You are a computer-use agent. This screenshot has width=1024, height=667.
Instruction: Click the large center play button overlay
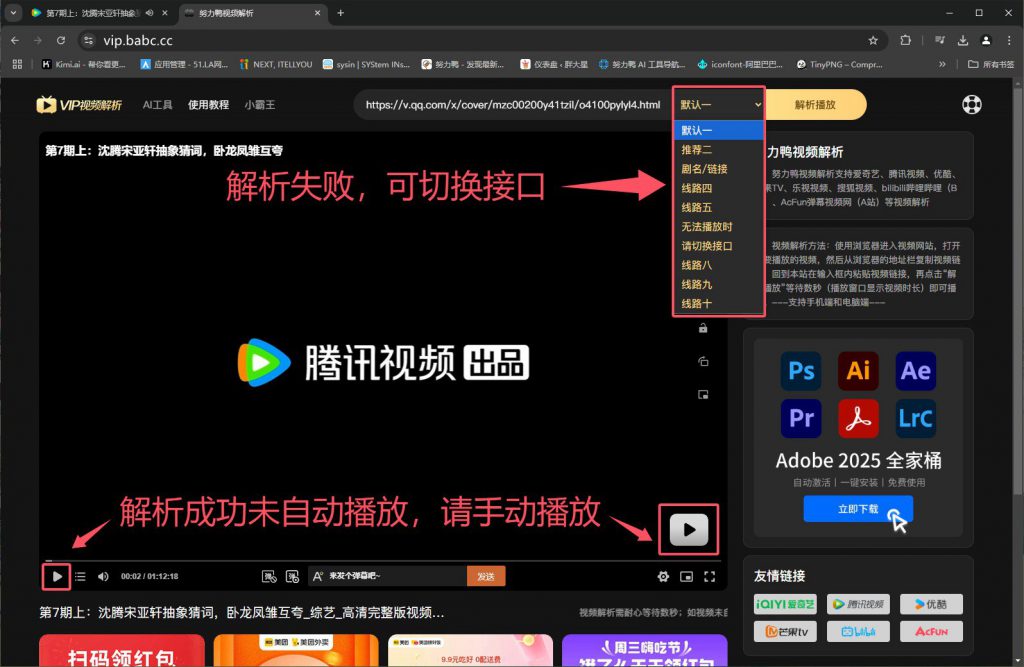688,529
